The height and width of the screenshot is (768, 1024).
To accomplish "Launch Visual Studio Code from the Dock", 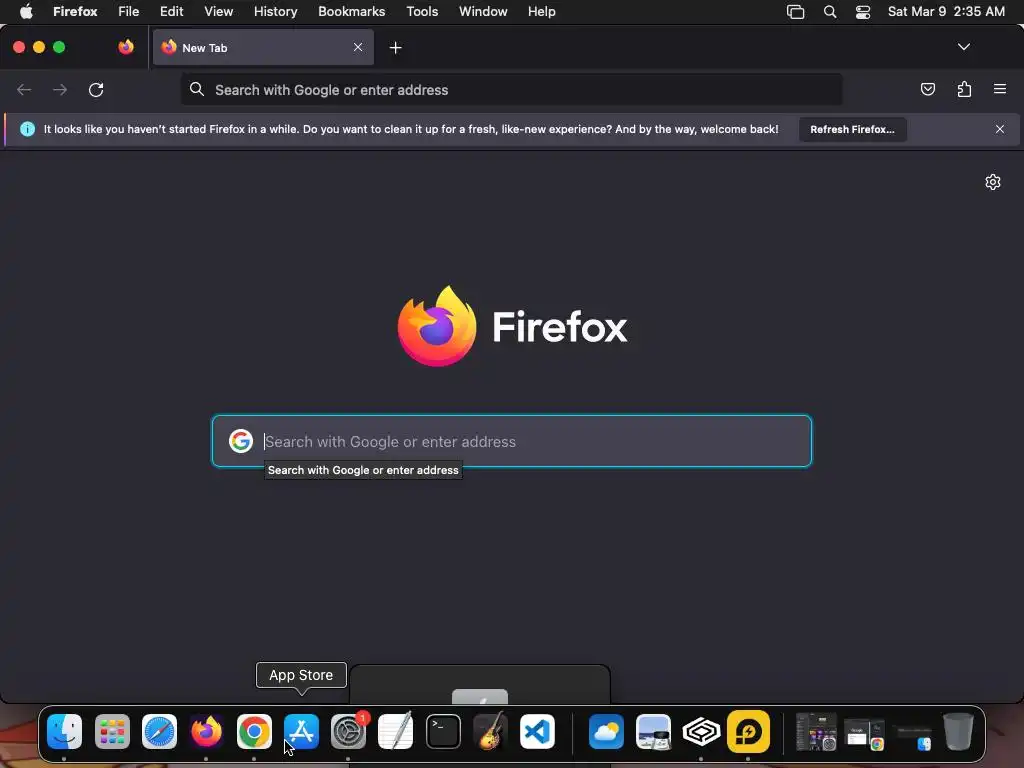I will pyautogui.click(x=537, y=731).
